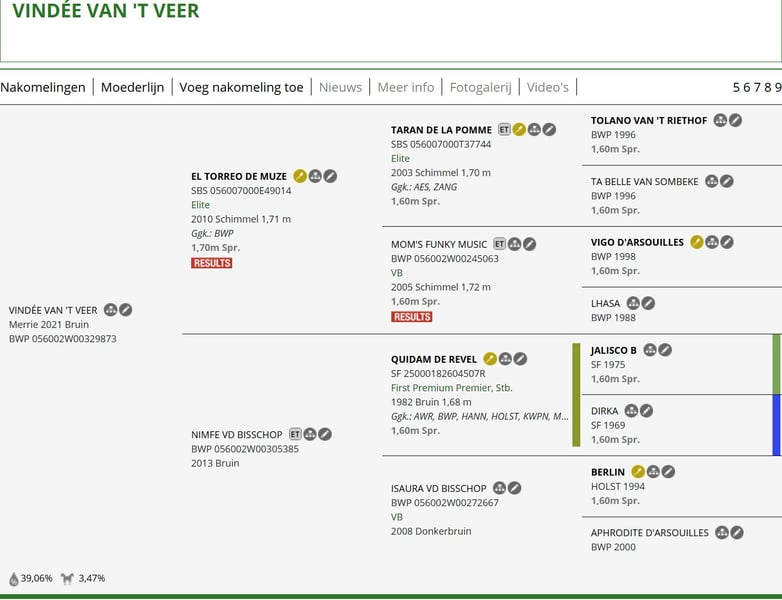The height and width of the screenshot is (600, 782).
Task: Select the Voeg nakomeling toe tab
Action: (x=241, y=87)
